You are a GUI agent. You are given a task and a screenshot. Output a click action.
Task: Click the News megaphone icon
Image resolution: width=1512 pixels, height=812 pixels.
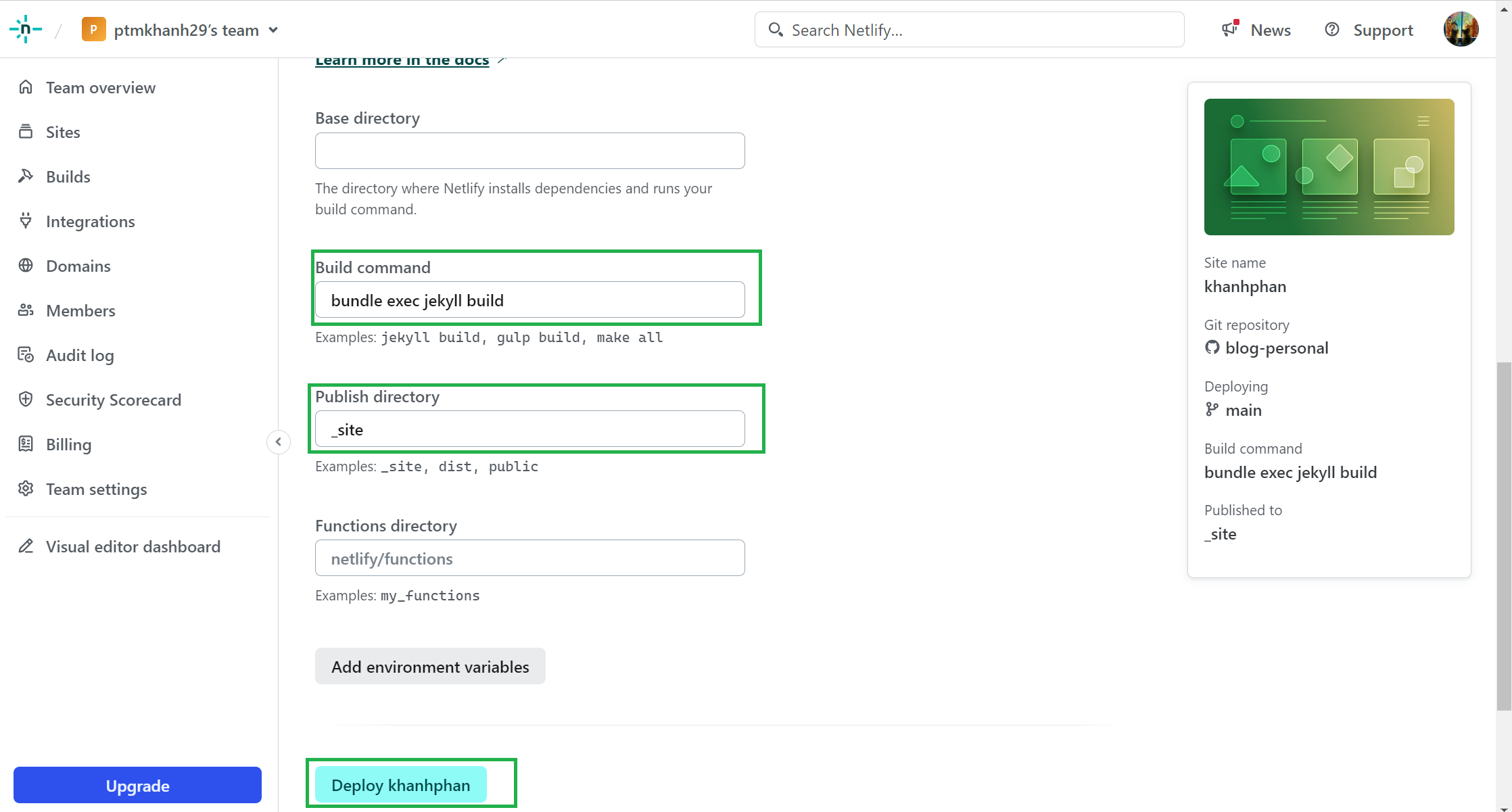click(x=1229, y=29)
